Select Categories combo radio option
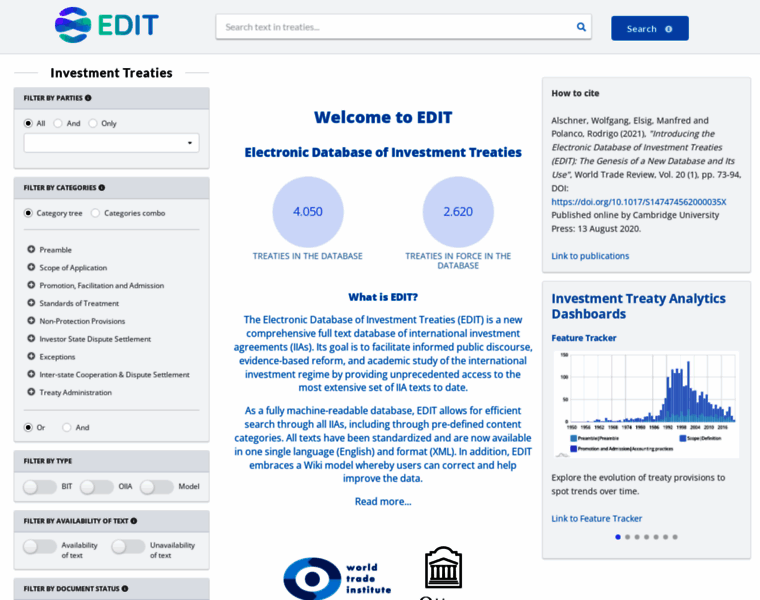This screenshot has width=760, height=600. [95, 213]
